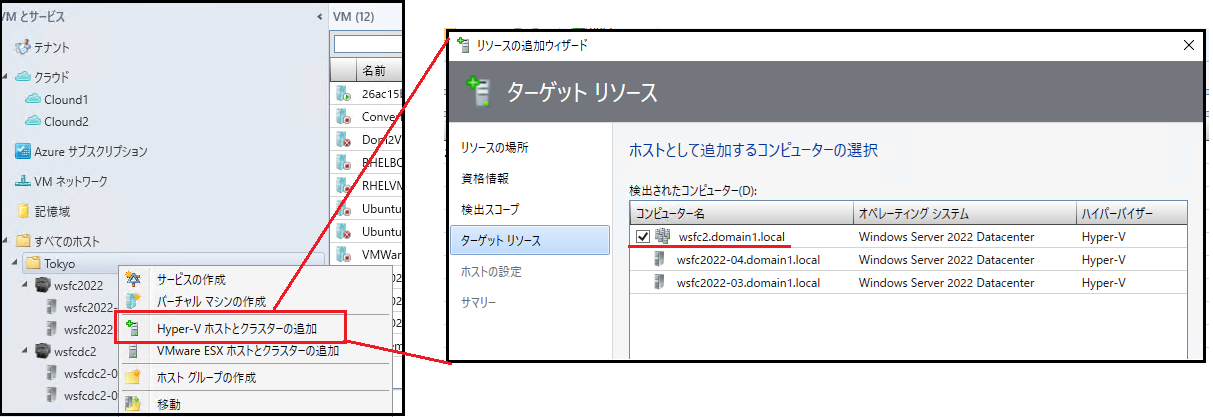Select the wsfc2022-04.domain1.local computer name
1213x417 pixels.
(748, 260)
